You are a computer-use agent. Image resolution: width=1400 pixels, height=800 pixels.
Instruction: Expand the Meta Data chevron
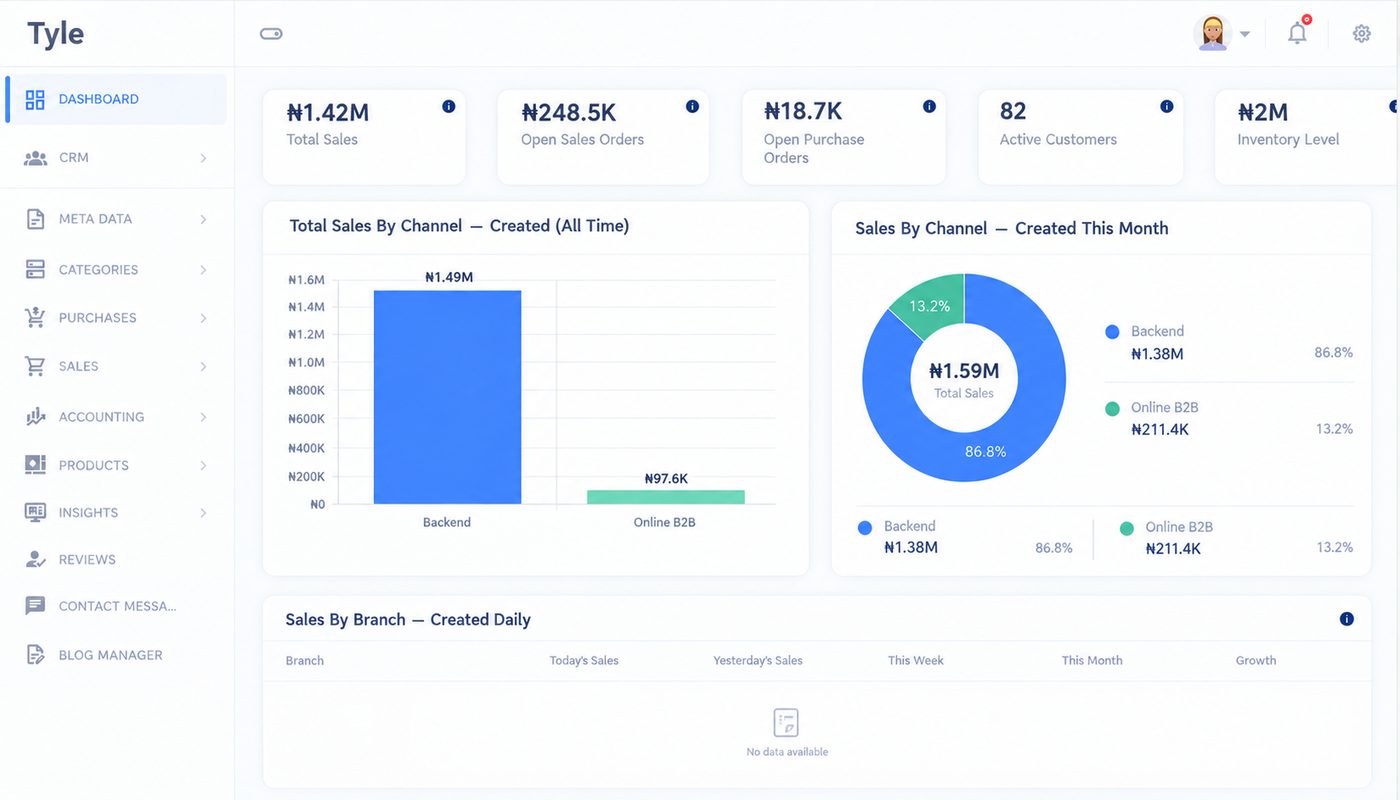[203, 219]
